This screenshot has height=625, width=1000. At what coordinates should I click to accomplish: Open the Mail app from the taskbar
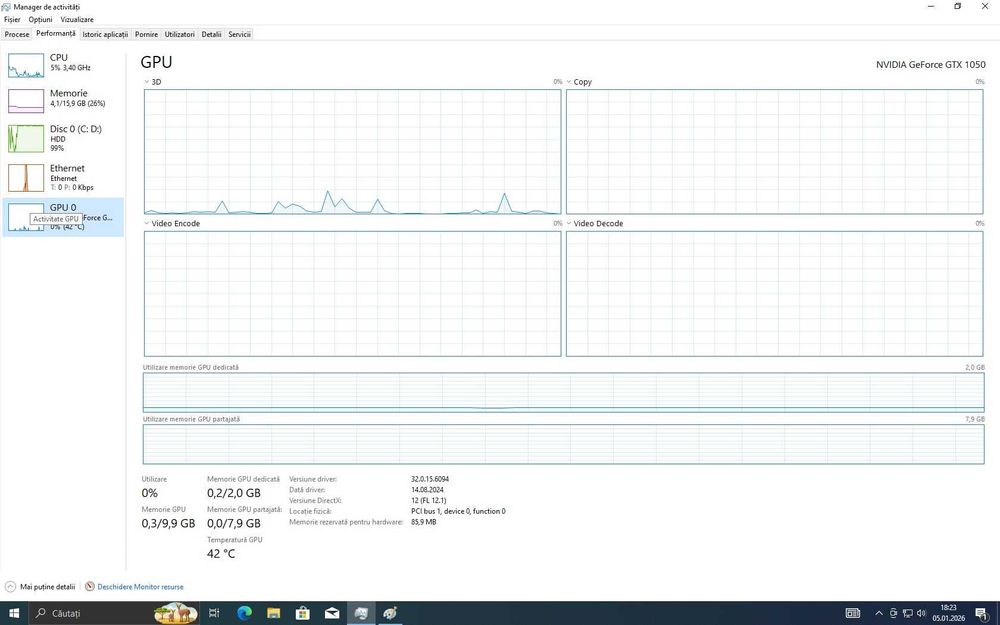tap(332, 613)
